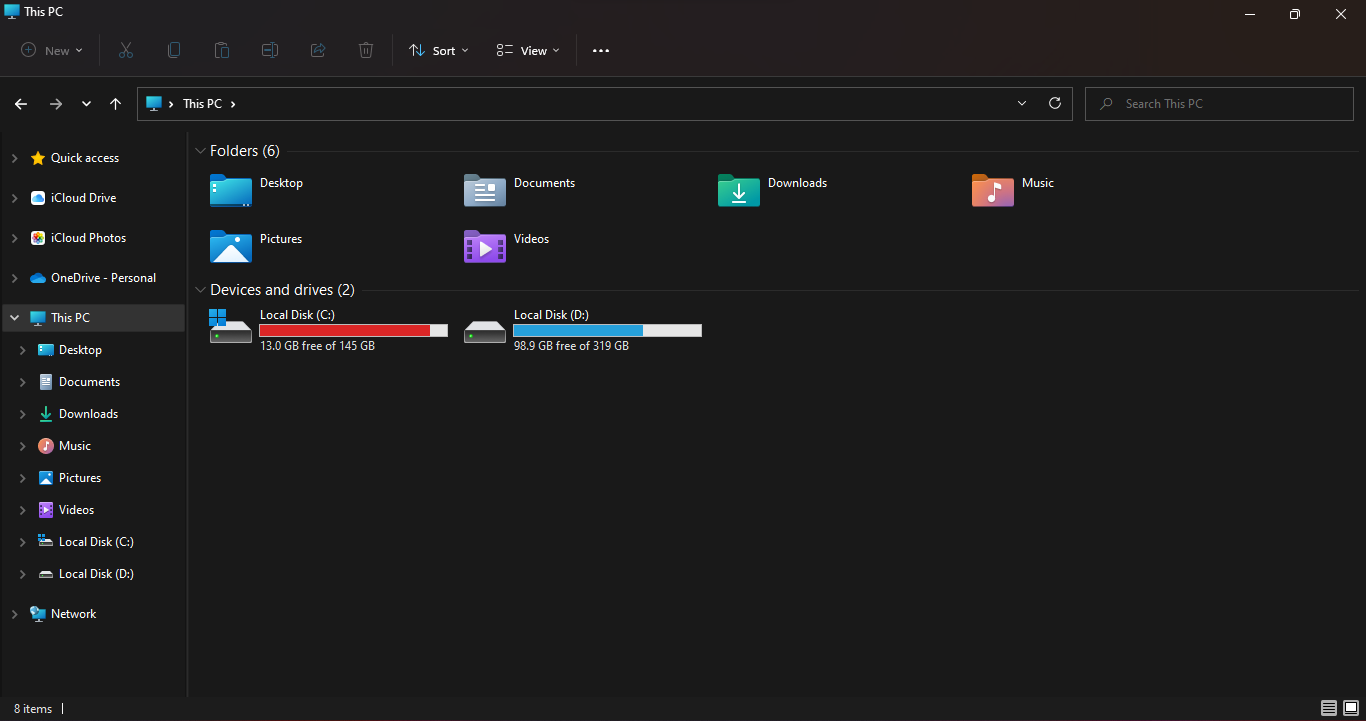Switch to details view in status bar
The image size is (1366, 721).
(x=1328, y=708)
